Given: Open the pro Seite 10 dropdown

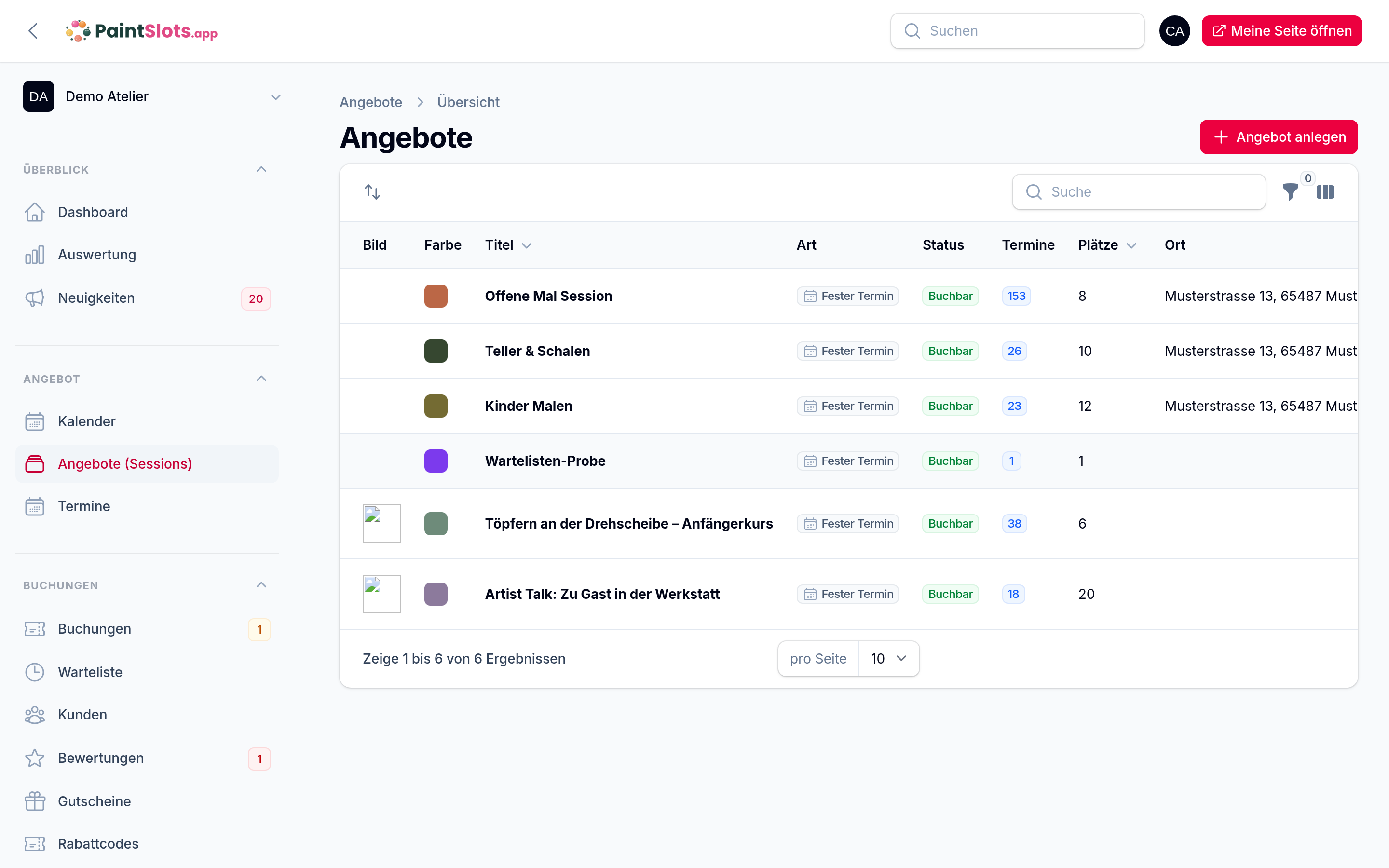Looking at the screenshot, I should (888, 658).
